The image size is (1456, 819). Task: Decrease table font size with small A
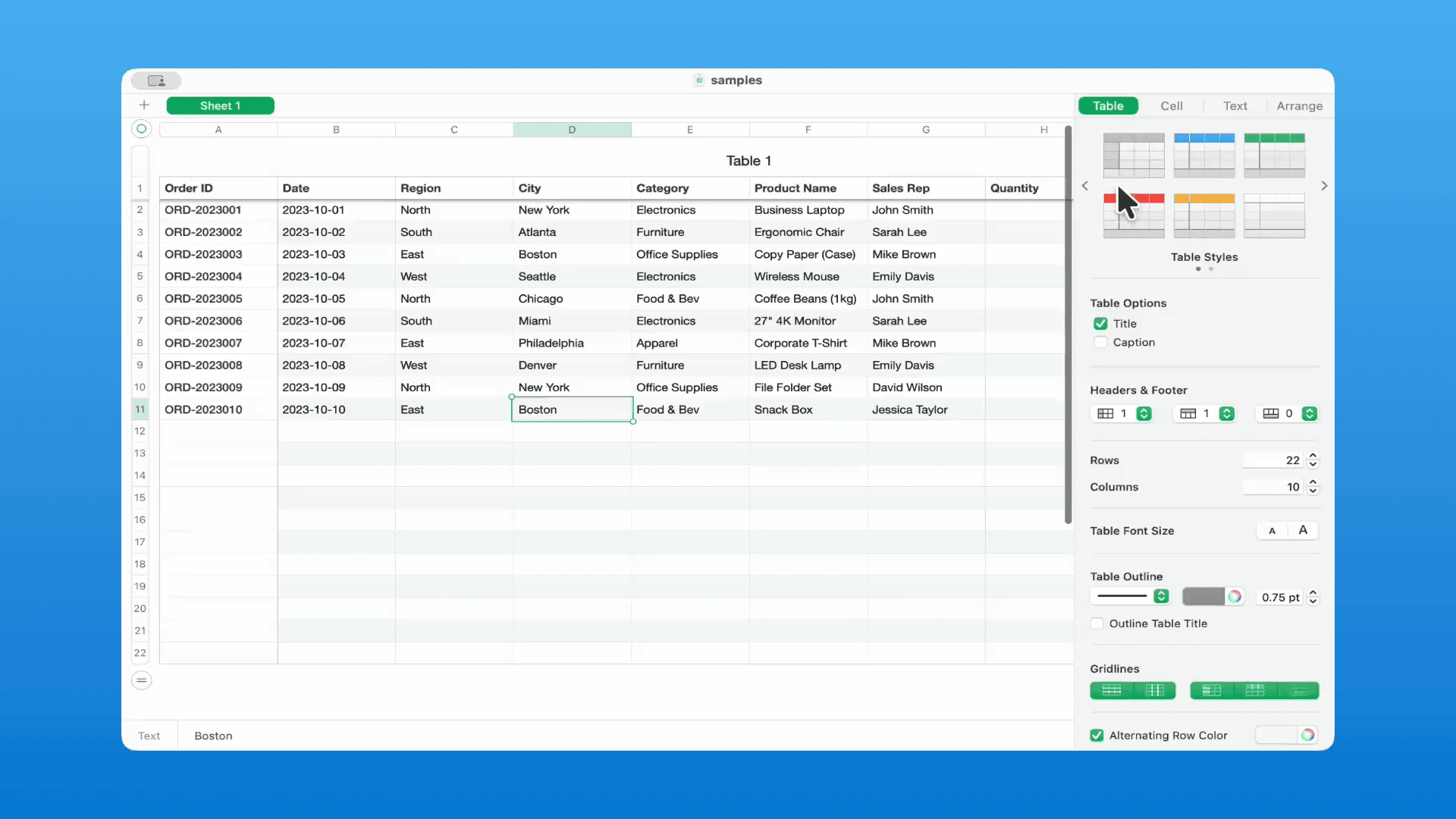(x=1272, y=531)
